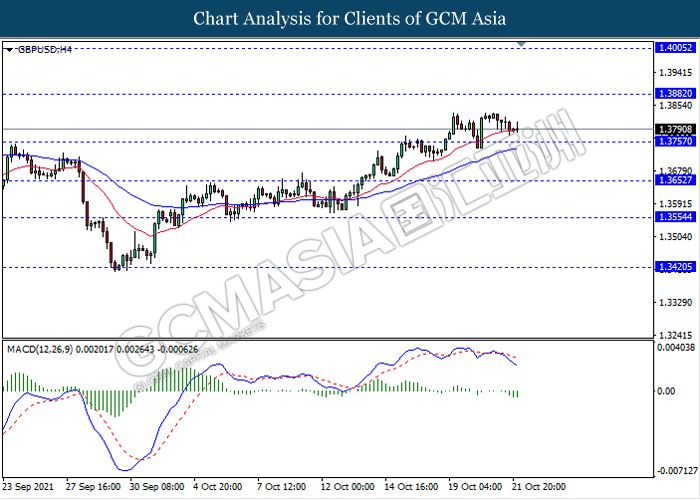Click the 21 Oct 20:00 time label
Viewport: 700px width, 500px height.
pyautogui.click(x=539, y=487)
